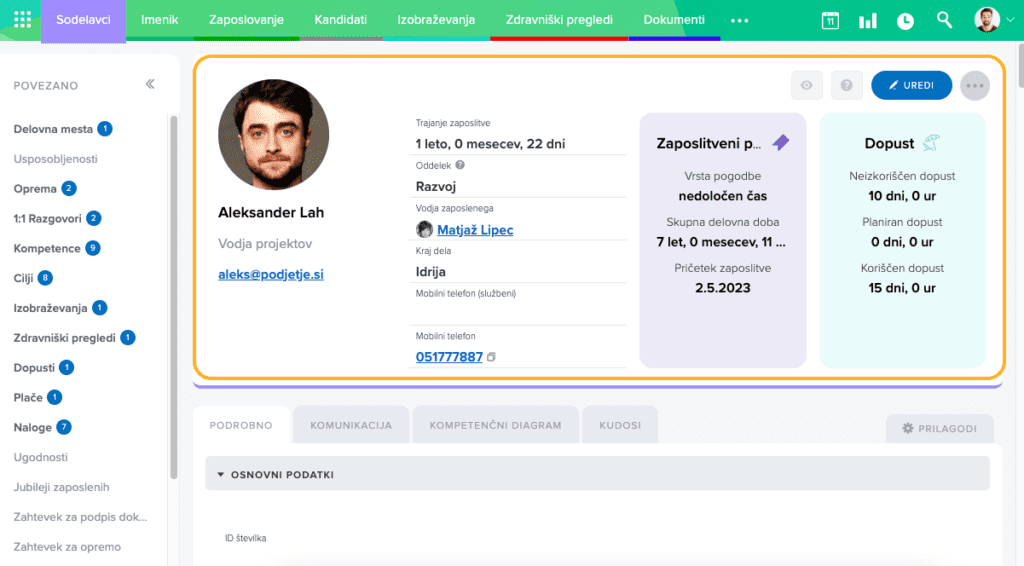Click the help question mark button
1024x566 pixels.
click(846, 86)
